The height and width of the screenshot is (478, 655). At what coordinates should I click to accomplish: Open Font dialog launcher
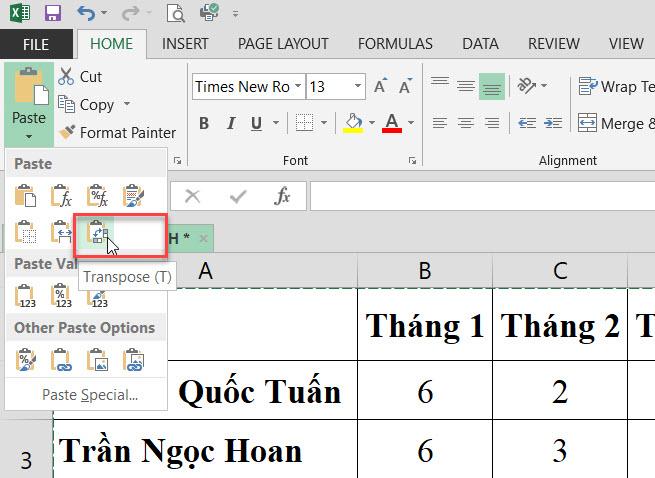pyautogui.click(x=412, y=161)
